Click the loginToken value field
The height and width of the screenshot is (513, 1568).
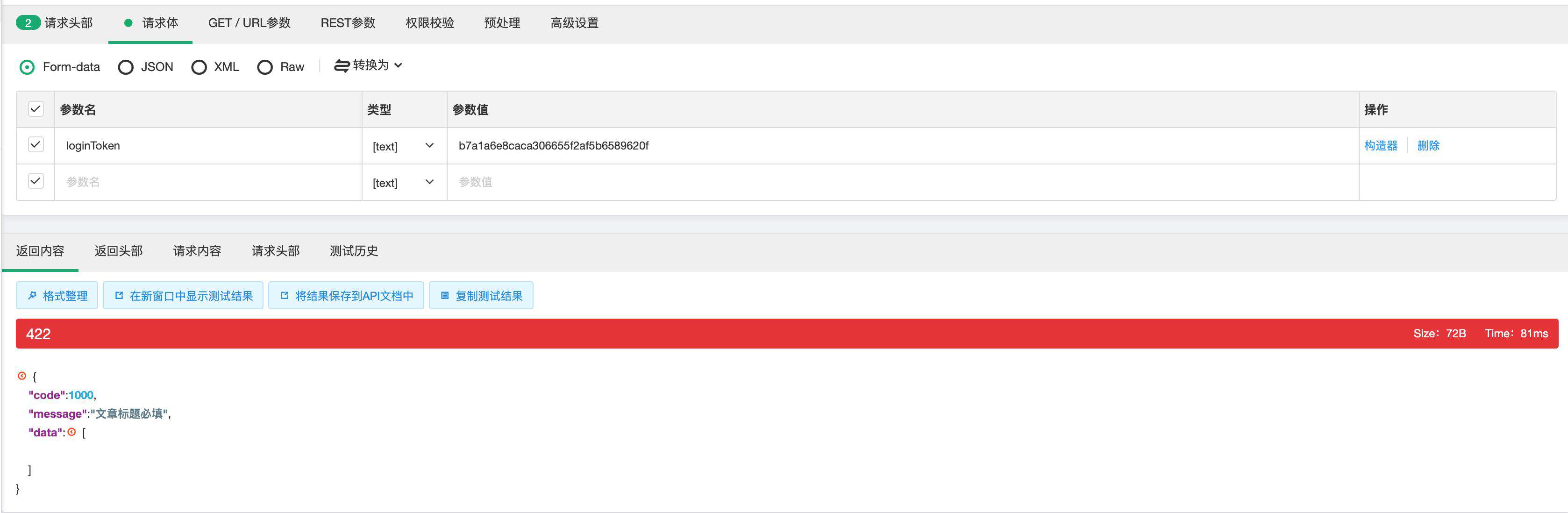pos(903,145)
